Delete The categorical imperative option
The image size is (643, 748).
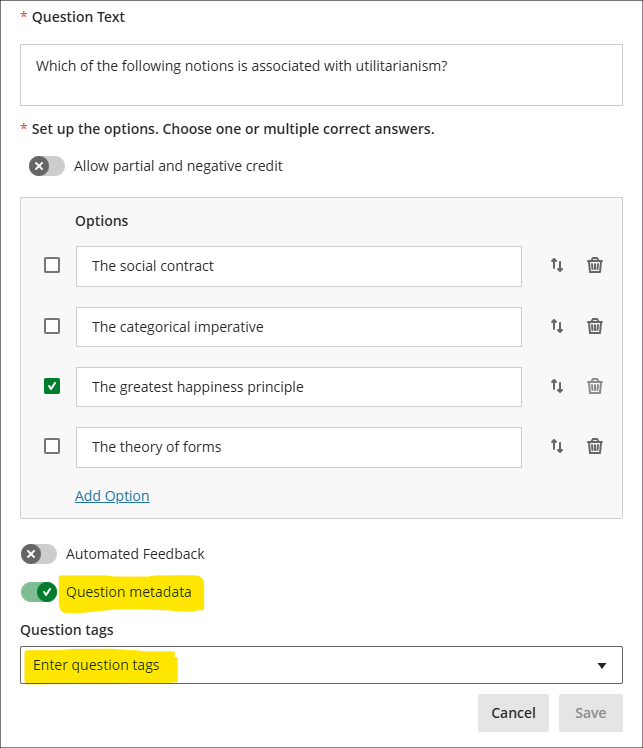[x=595, y=326]
